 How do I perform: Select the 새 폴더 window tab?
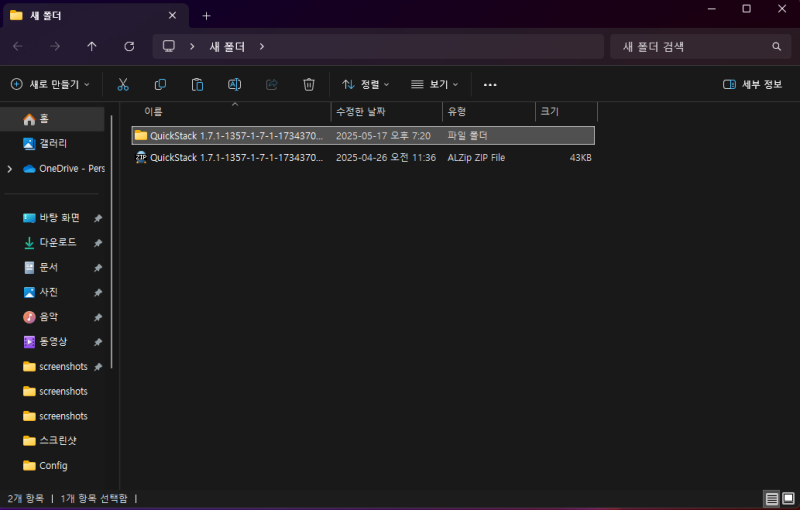tap(96, 15)
